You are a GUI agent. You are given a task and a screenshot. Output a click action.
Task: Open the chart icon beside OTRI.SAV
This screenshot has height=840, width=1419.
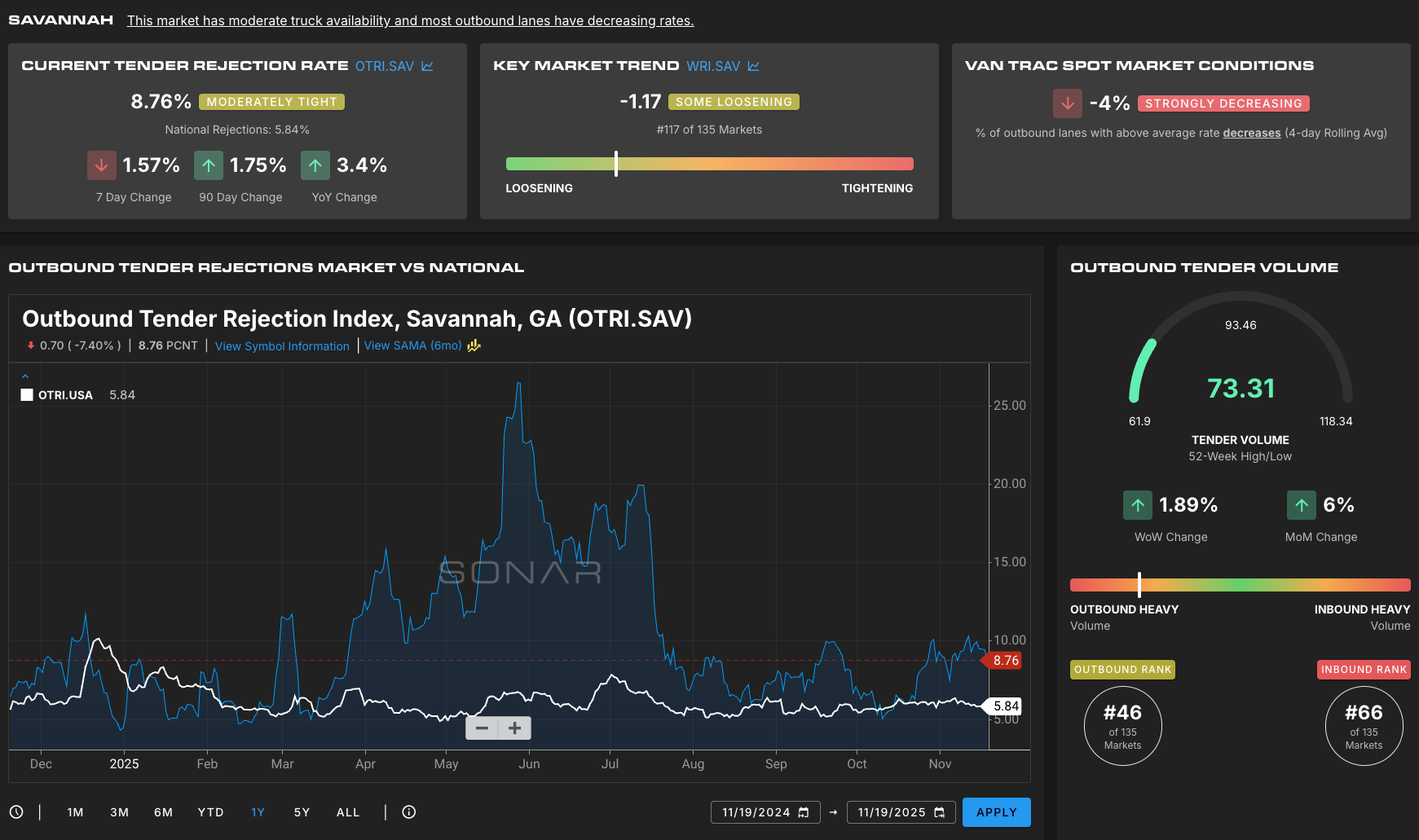tap(427, 66)
